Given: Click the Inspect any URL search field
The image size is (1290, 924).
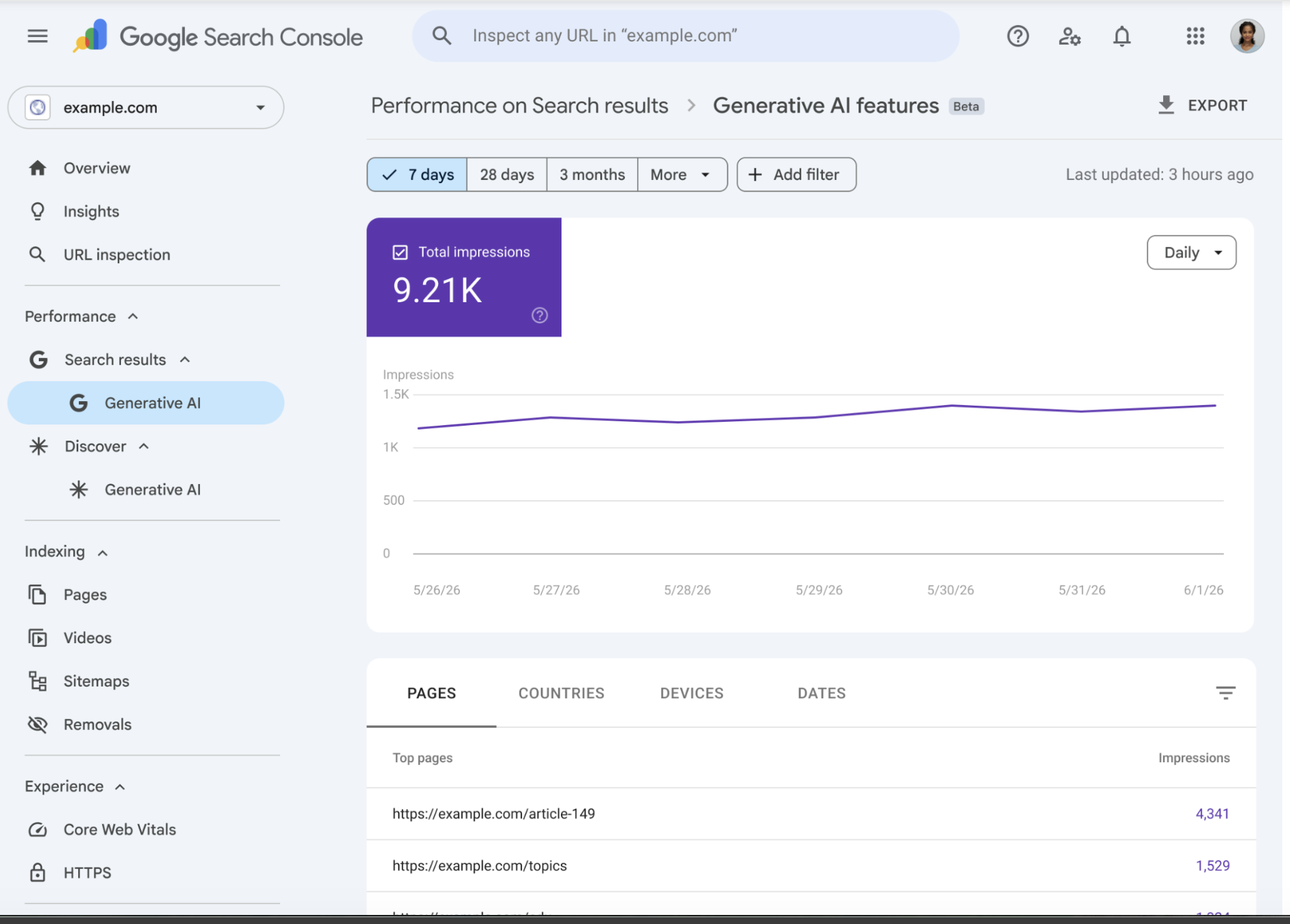Looking at the screenshot, I should (686, 36).
